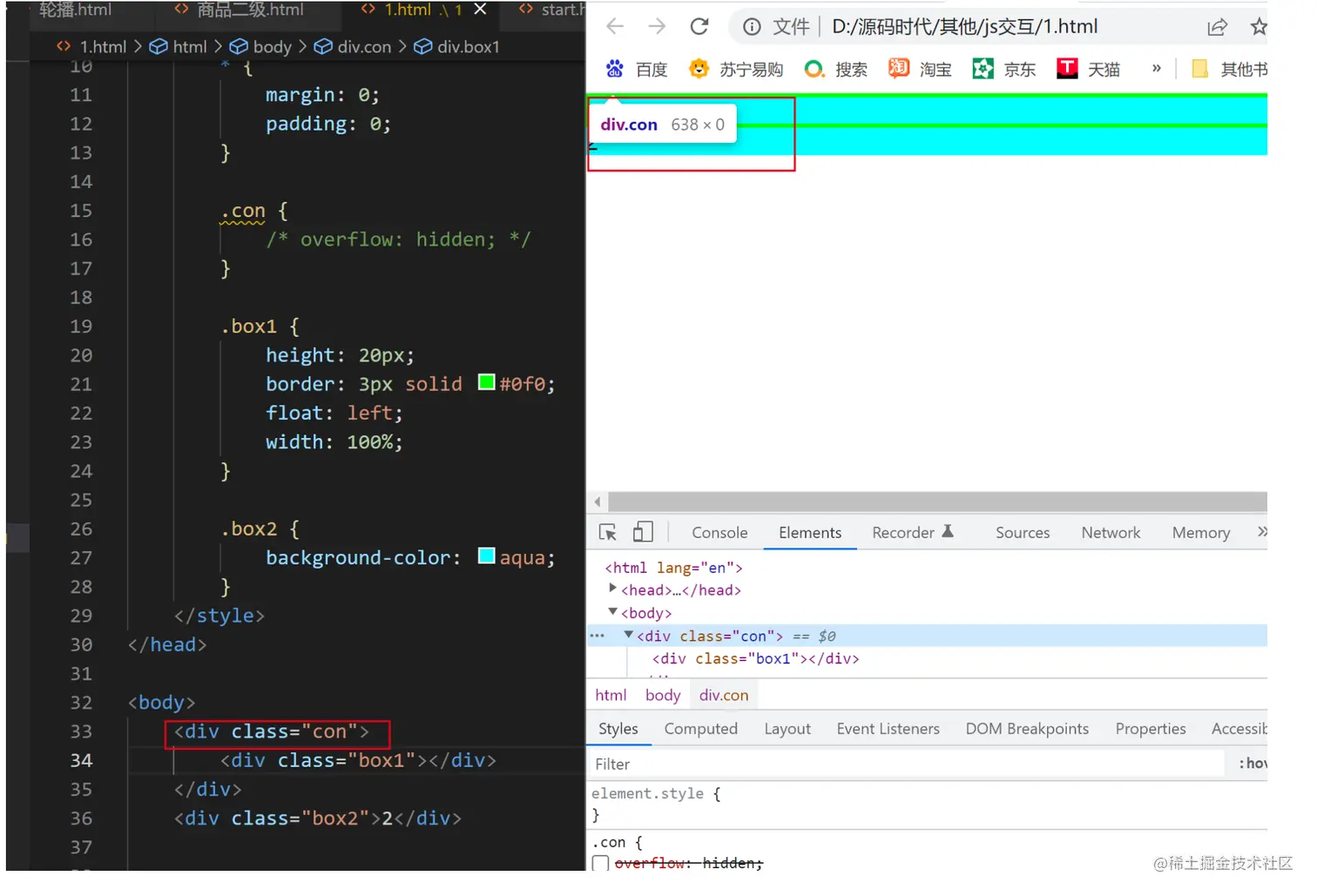Show more bookmarks with chevron

[1157, 68]
